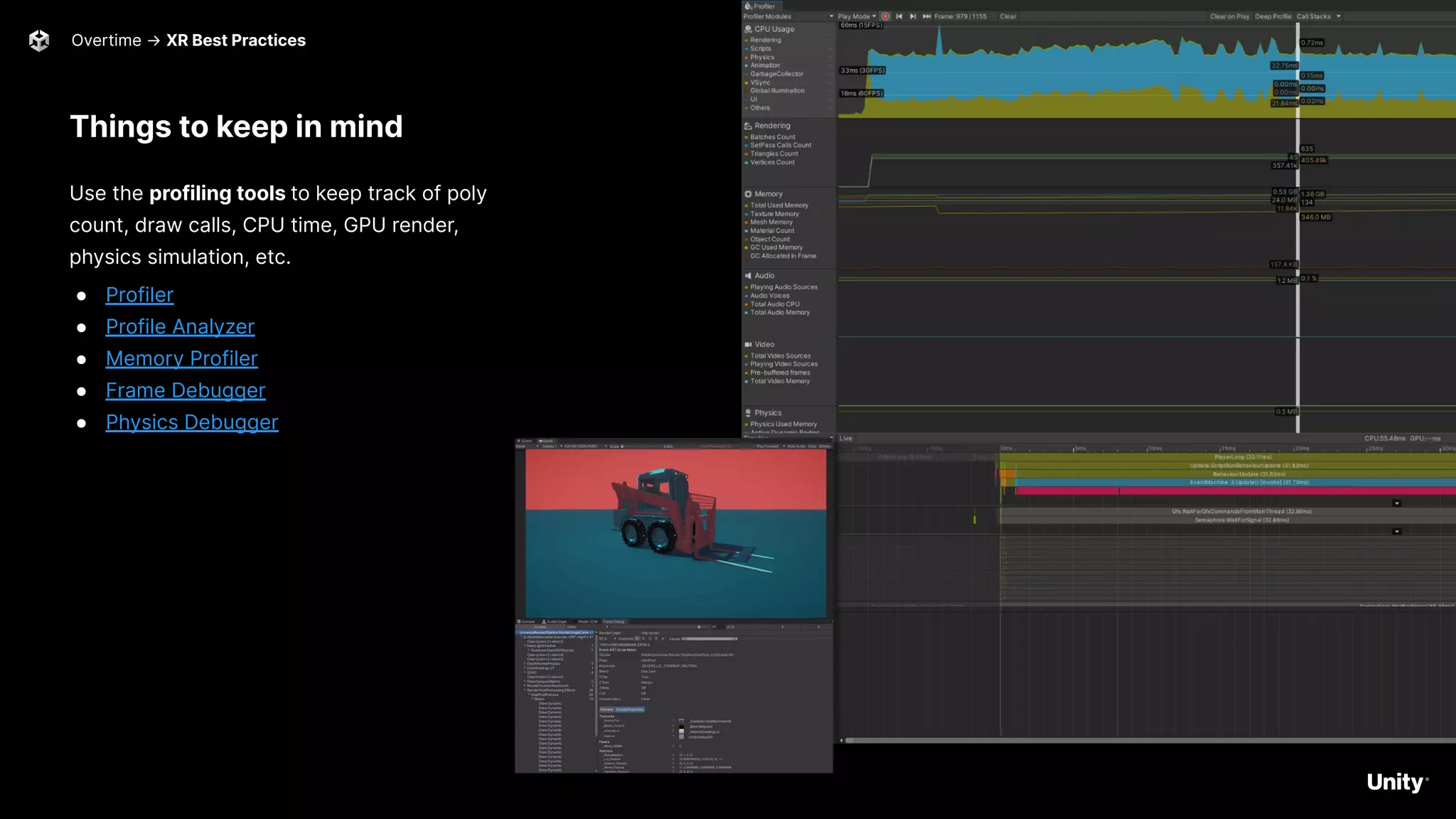Switch to the Scene tab
This screenshot has height=819, width=1456.
(525, 441)
